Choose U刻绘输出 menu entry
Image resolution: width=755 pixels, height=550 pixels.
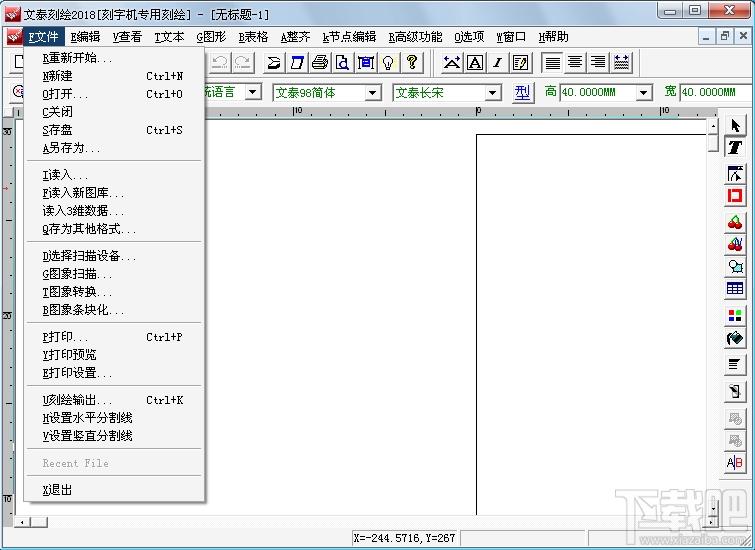pos(115,400)
